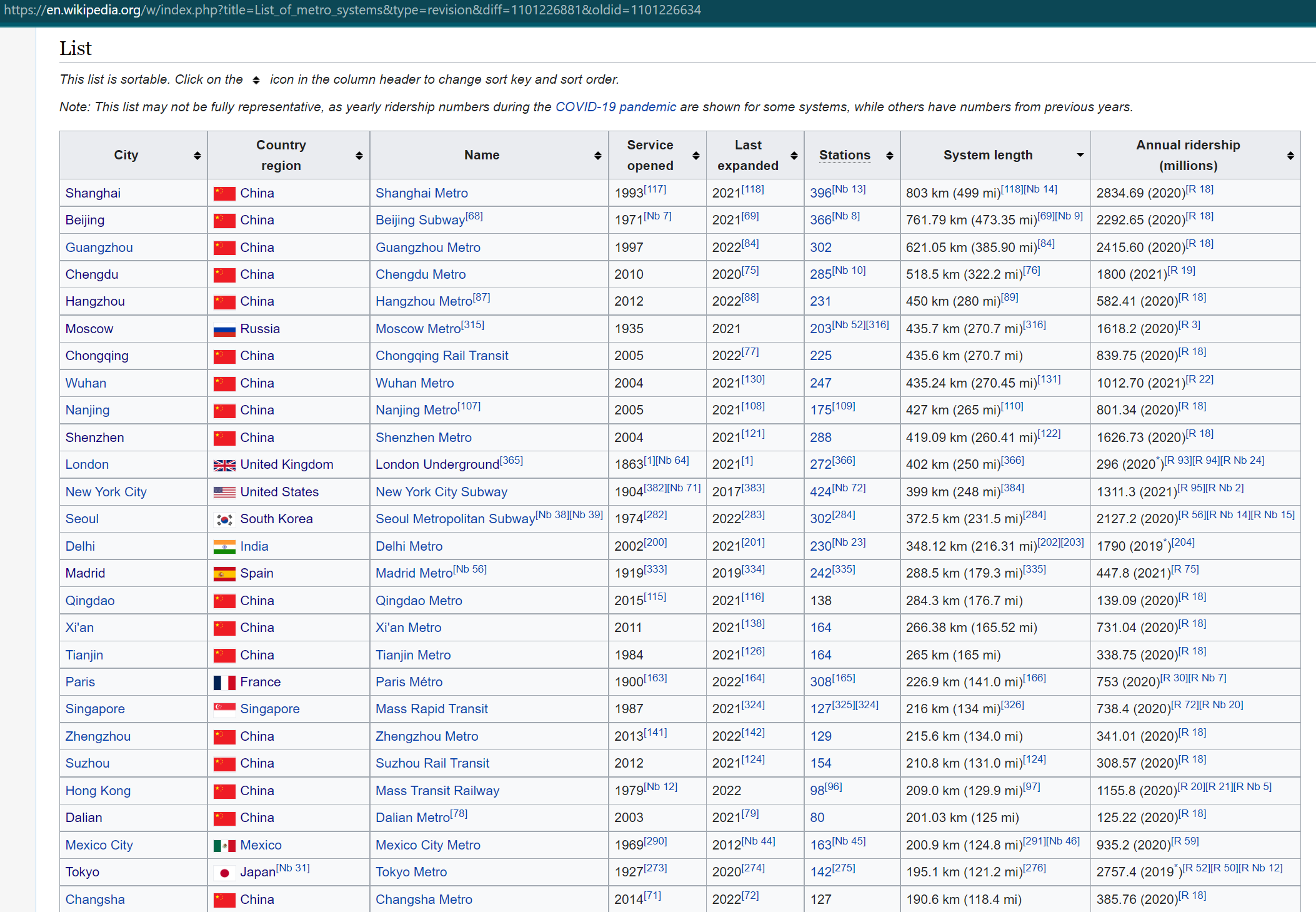
Task: Open Hangzhou Metro link
Action: coord(424,301)
